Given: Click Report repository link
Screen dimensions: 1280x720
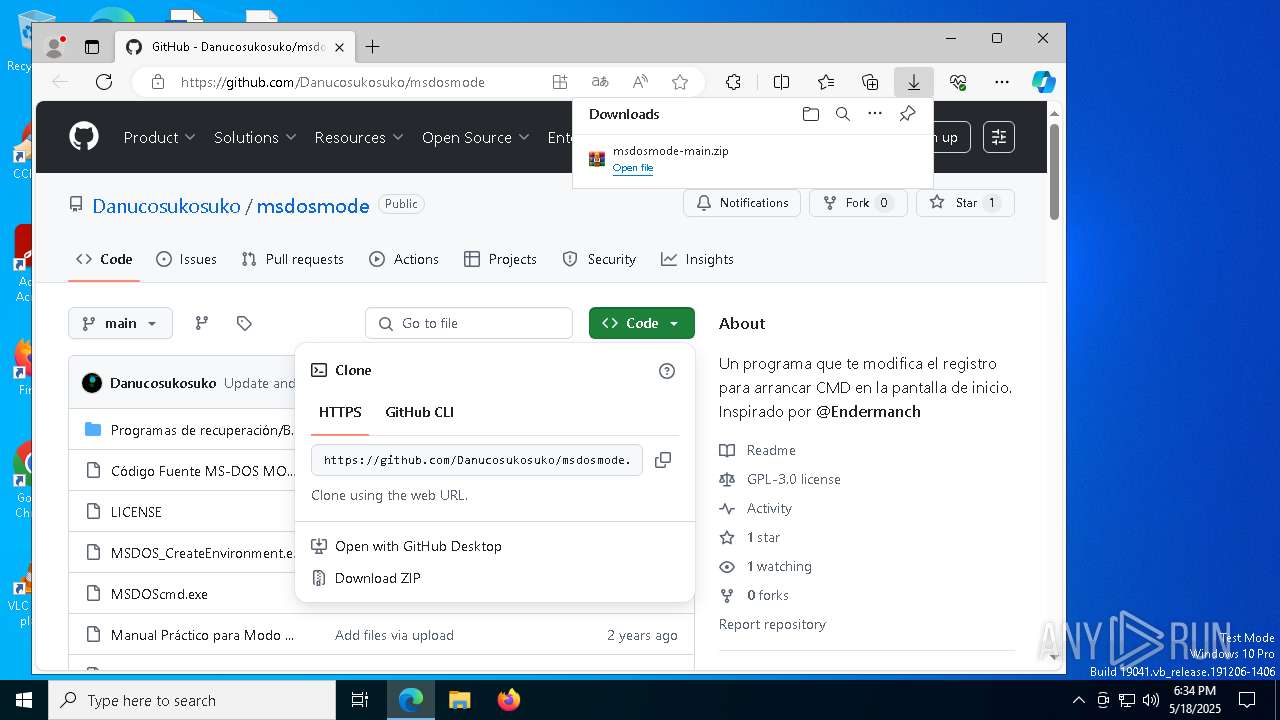Looking at the screenshot, I should coord(772,624).
